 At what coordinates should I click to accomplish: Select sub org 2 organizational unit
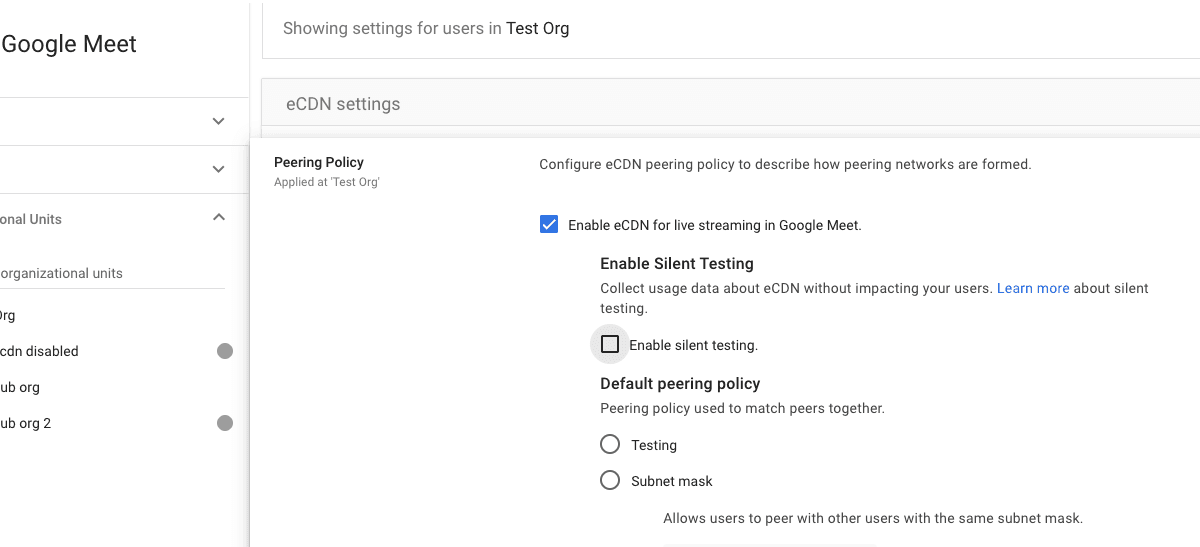(26, 423)
